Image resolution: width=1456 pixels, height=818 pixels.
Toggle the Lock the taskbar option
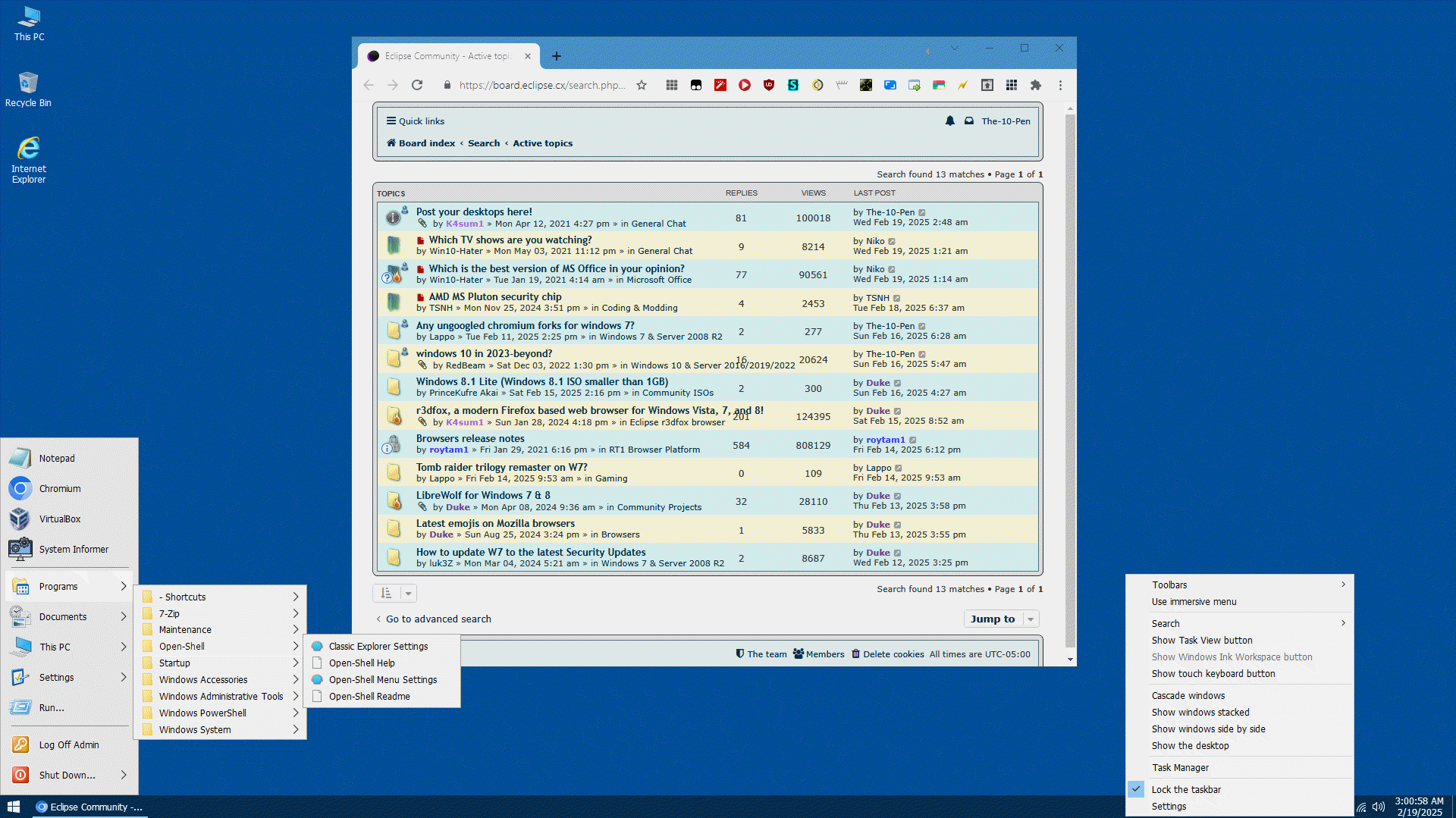click(1186, 789)
